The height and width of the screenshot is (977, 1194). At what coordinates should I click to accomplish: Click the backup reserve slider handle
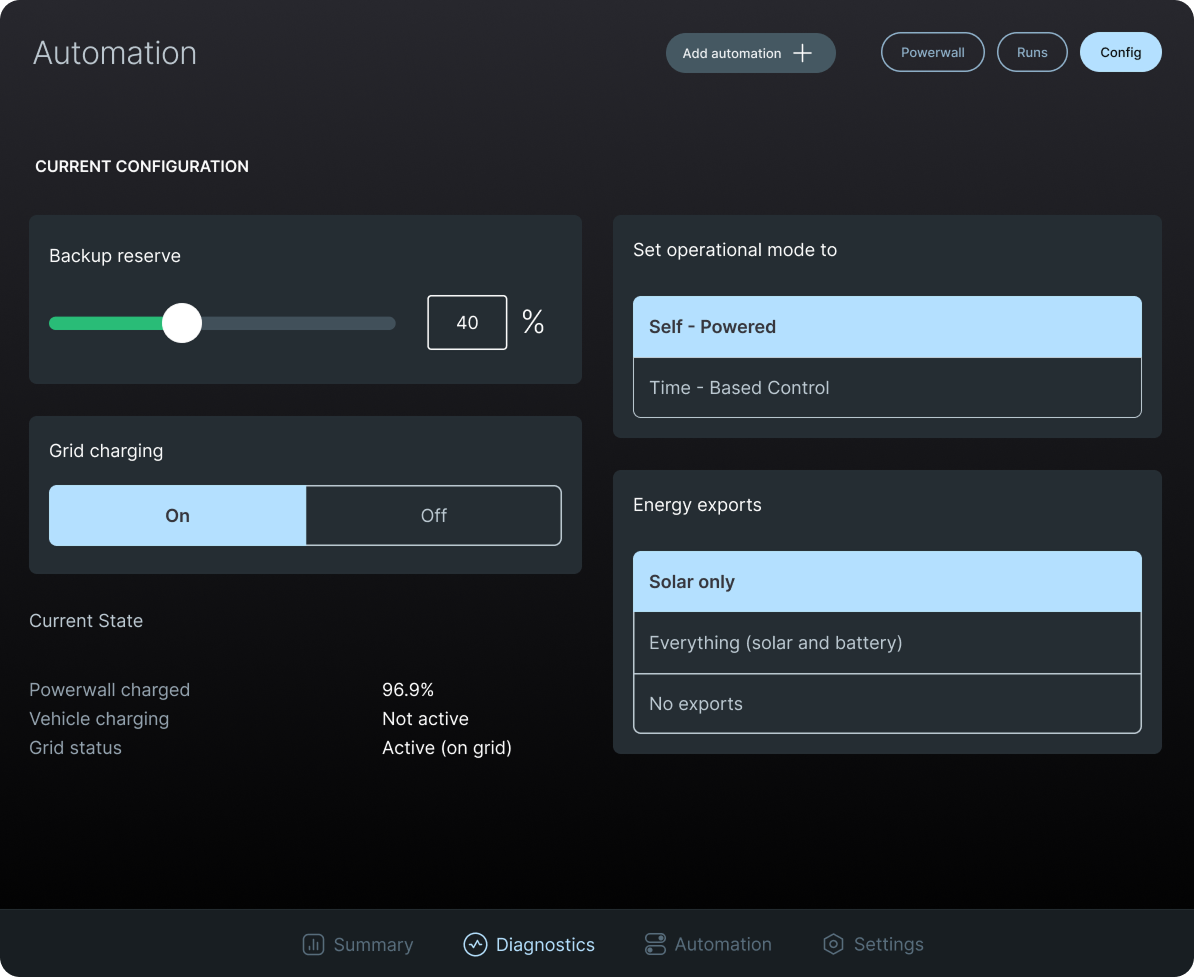(x=182, y=323)
